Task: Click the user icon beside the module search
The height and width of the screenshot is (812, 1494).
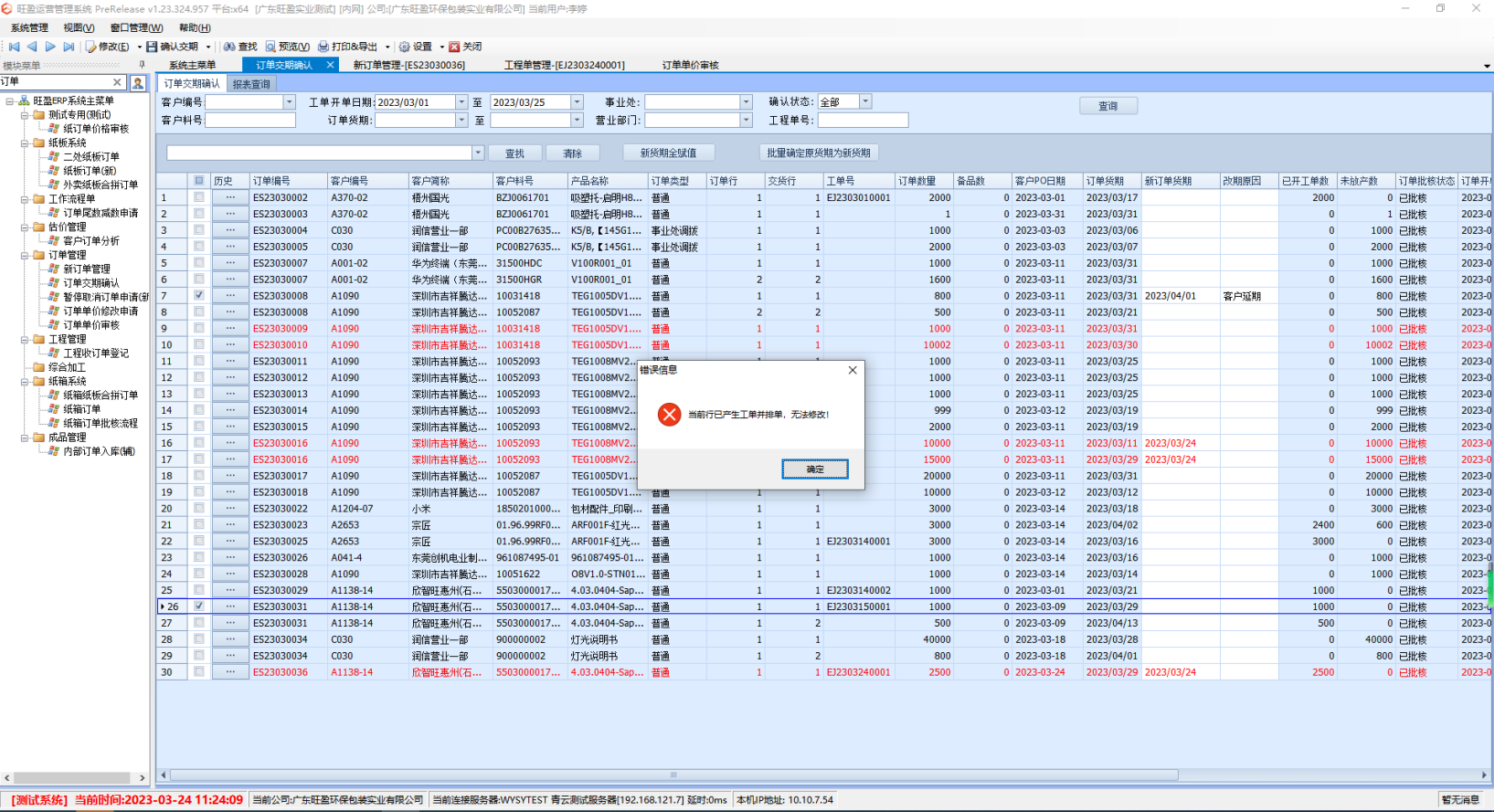Action: click(138, 82)
